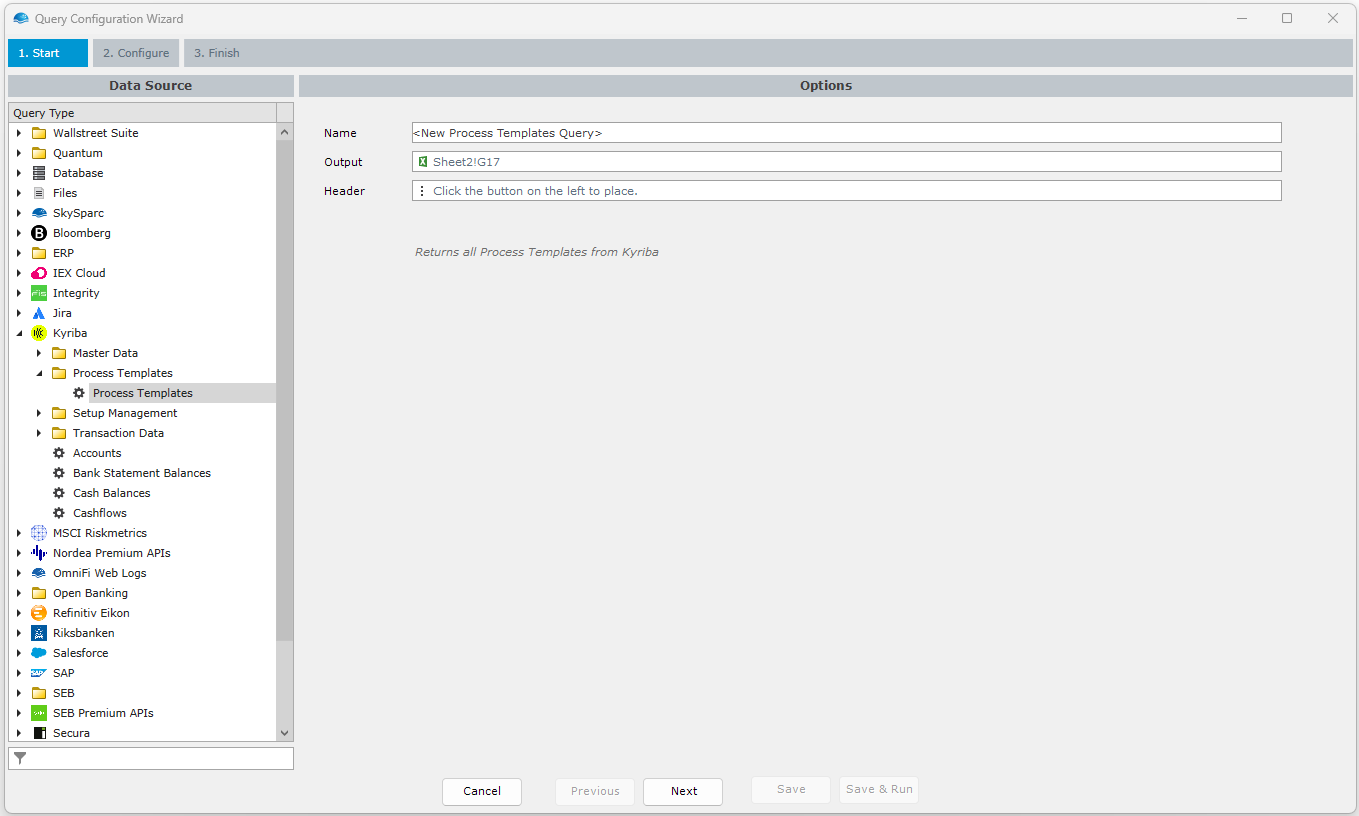1359x816 pixels.
Task: Expand the Salesforce node arrow
Action: click(19, 653)
